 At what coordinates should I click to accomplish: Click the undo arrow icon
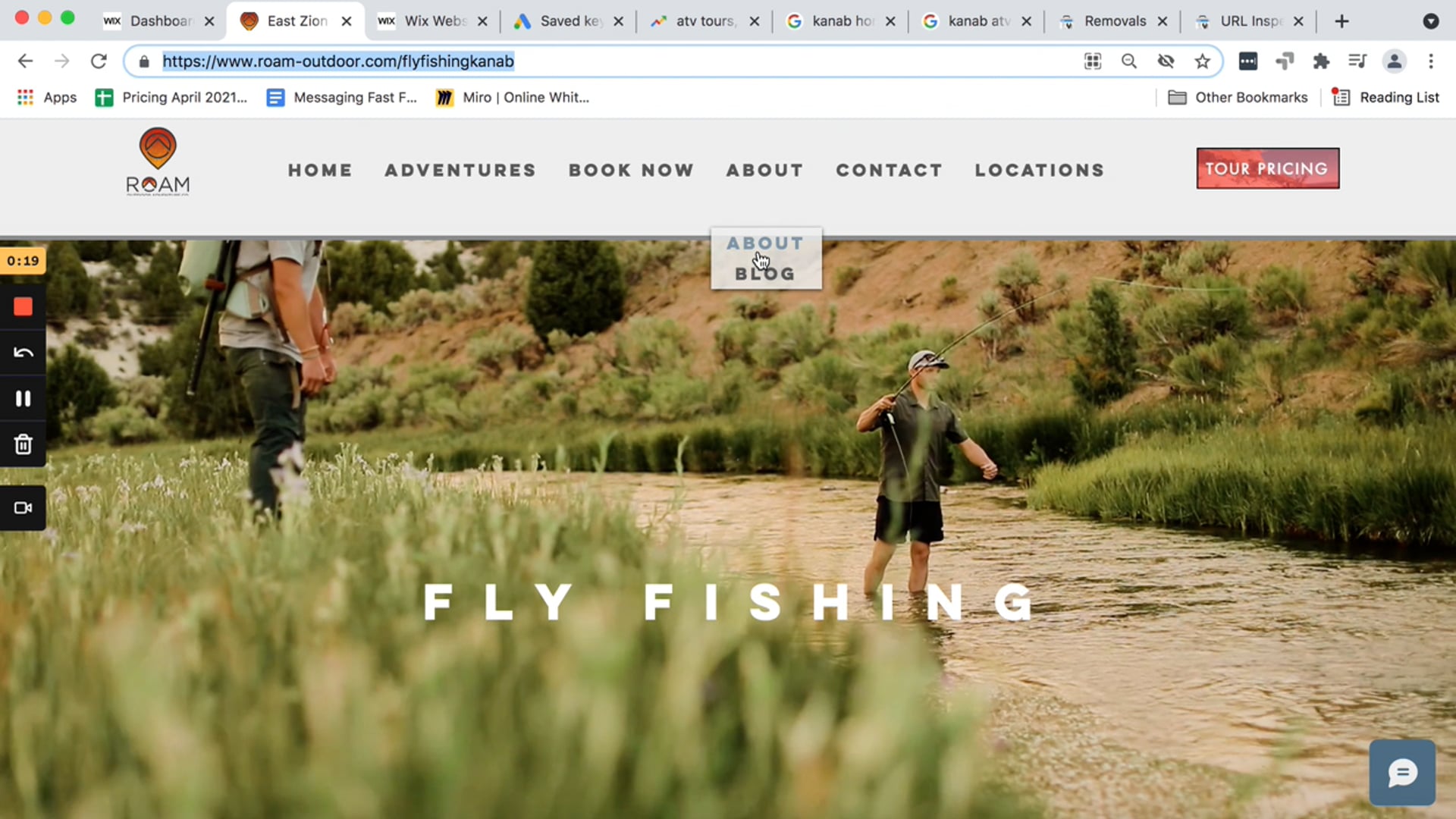[x=22, y=352]
